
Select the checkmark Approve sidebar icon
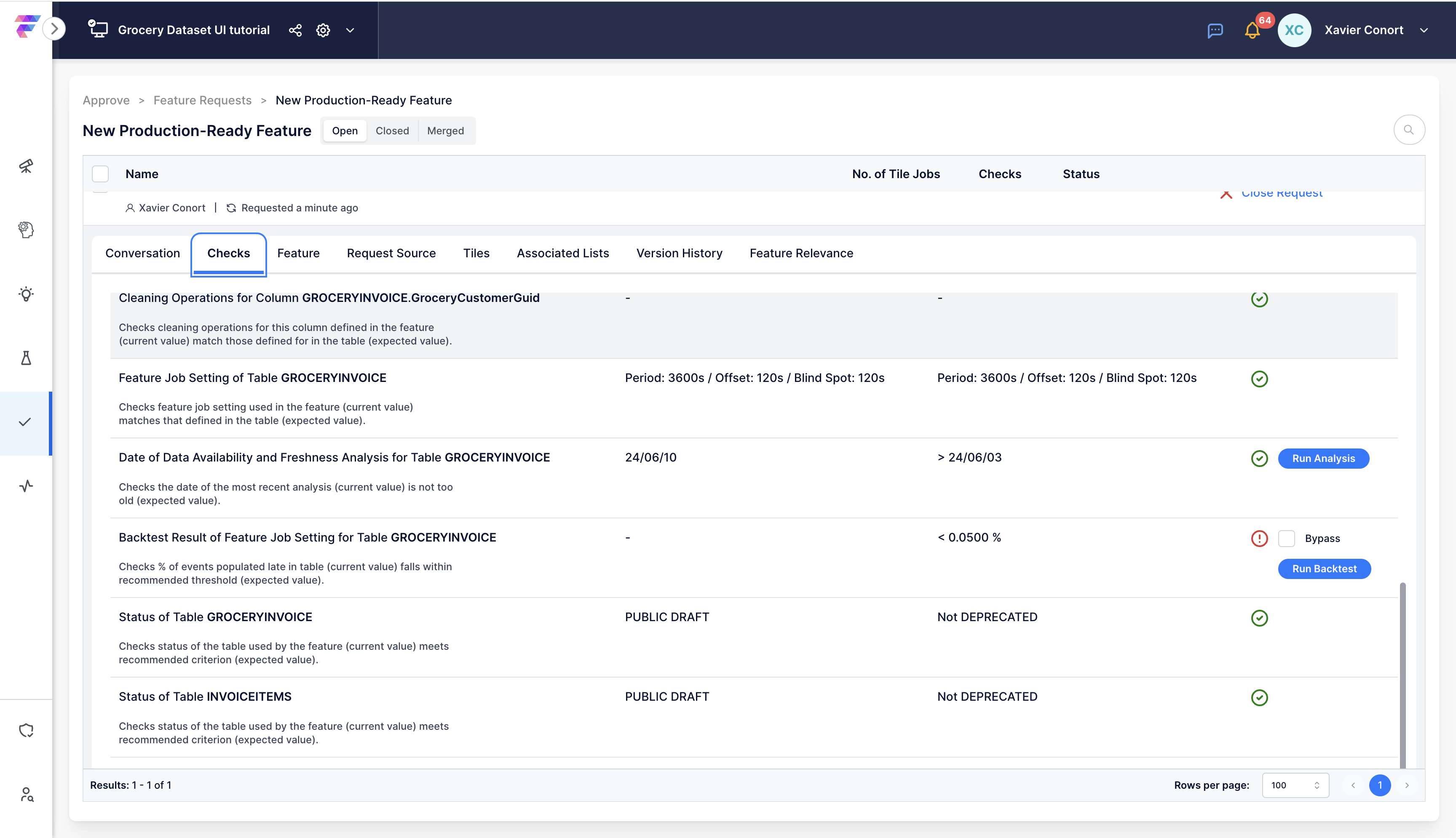coord(25,422)
